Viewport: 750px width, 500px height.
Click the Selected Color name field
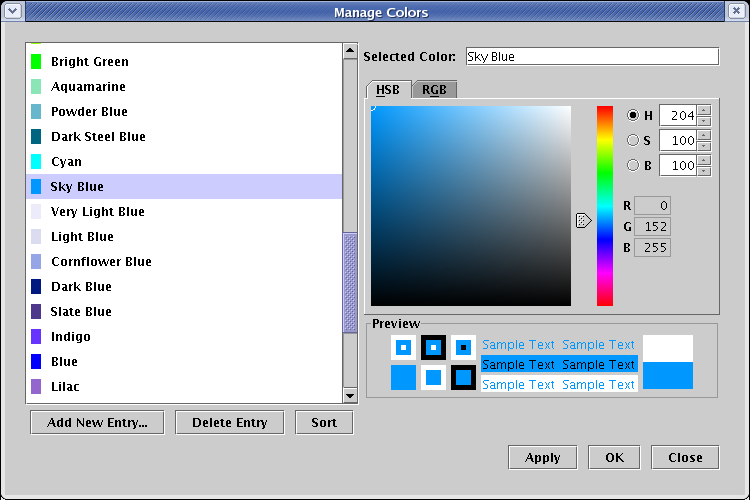(x=591, y=57)
